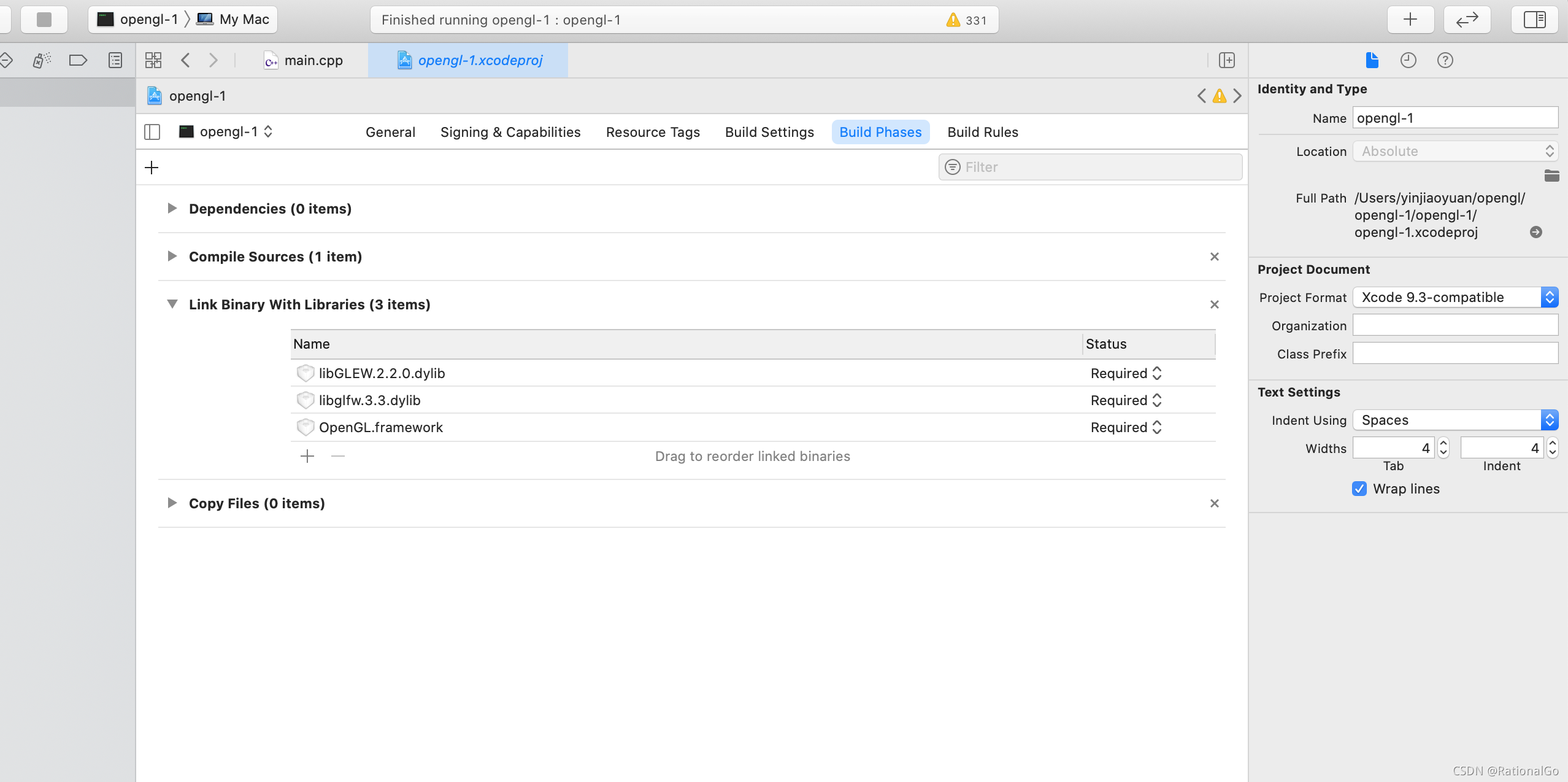This screenshot has width=1568, height=782.
Task: Open the main.cpp editor tab
Action: point(303,60)
